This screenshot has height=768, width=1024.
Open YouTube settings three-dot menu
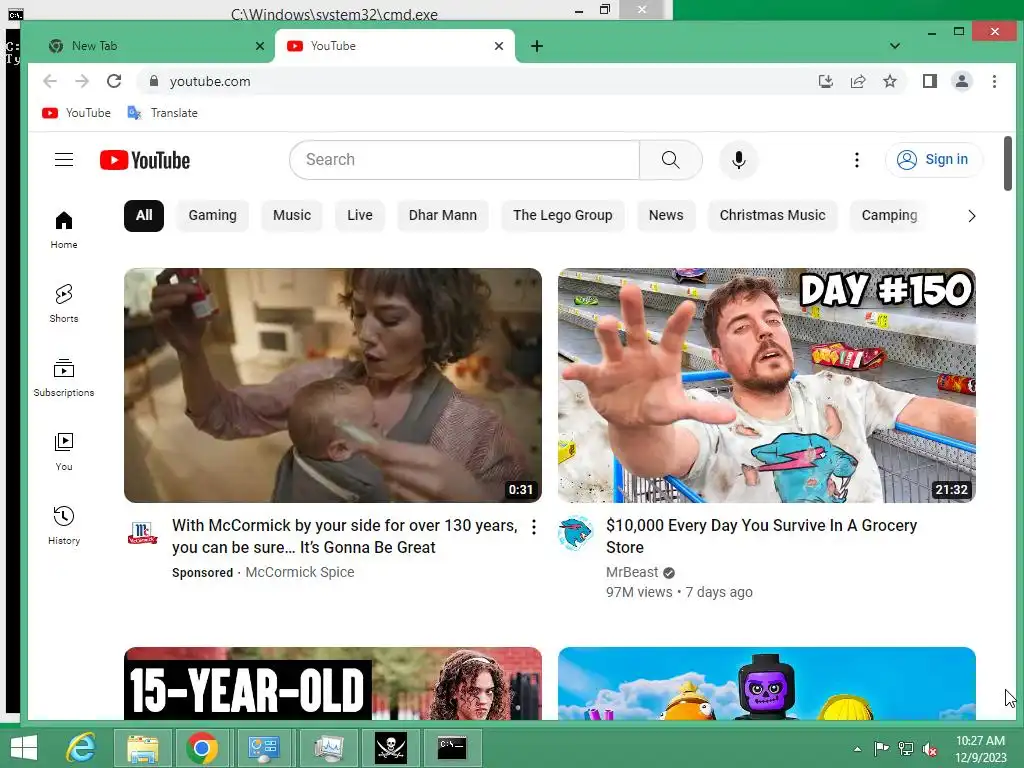[x=857, y=159]
